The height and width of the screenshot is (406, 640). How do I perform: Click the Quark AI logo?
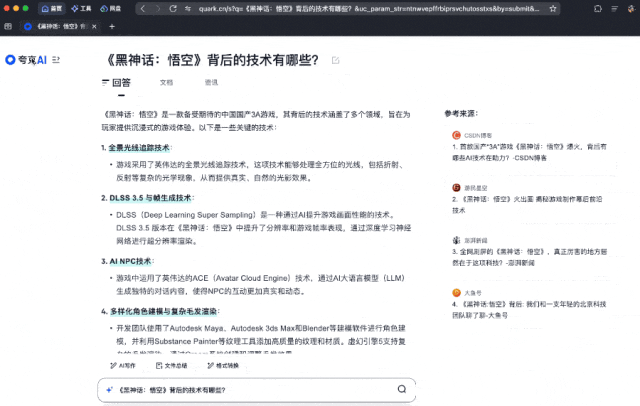click(x=27, y=60)
